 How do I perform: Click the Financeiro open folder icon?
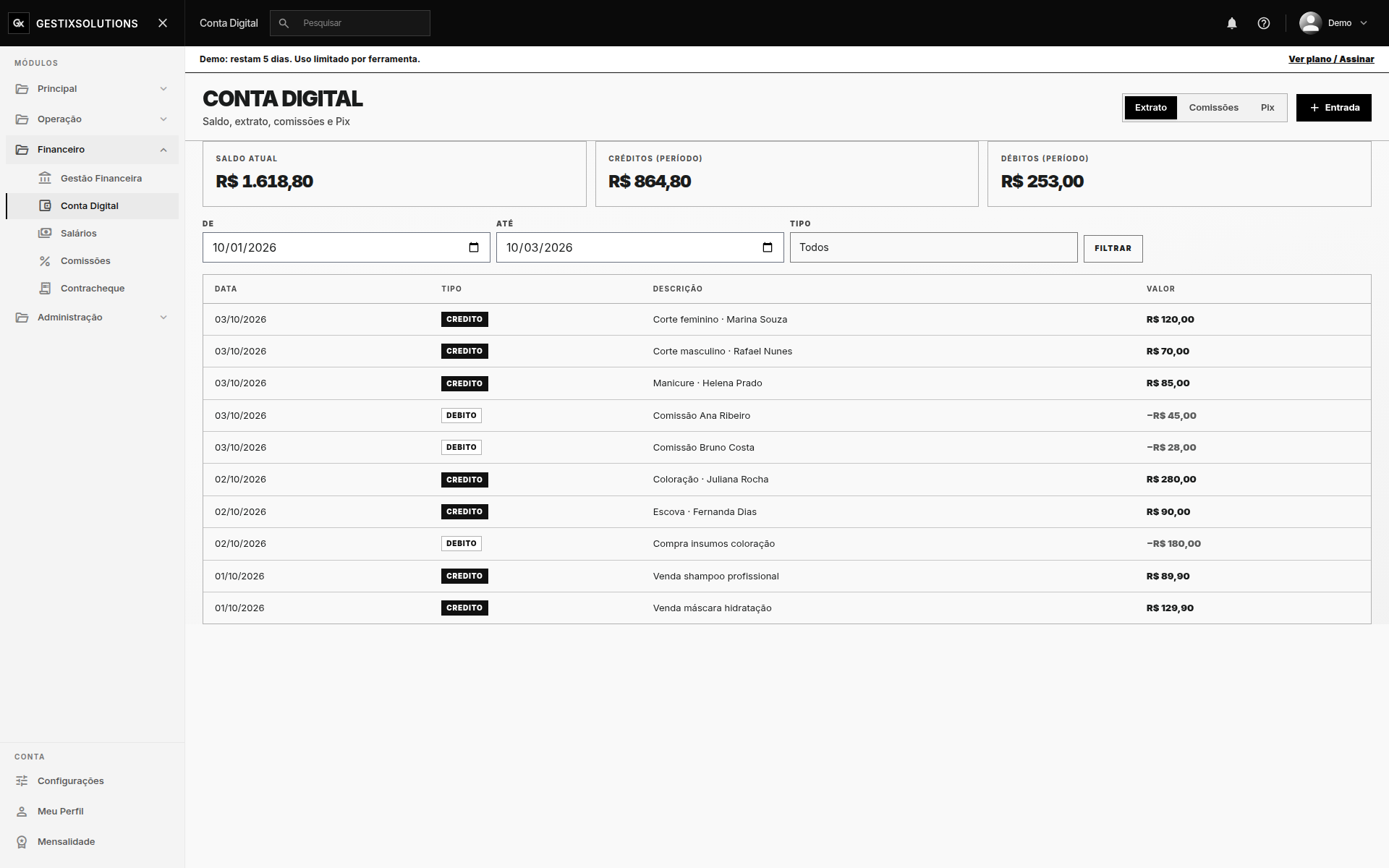point(22,150)
